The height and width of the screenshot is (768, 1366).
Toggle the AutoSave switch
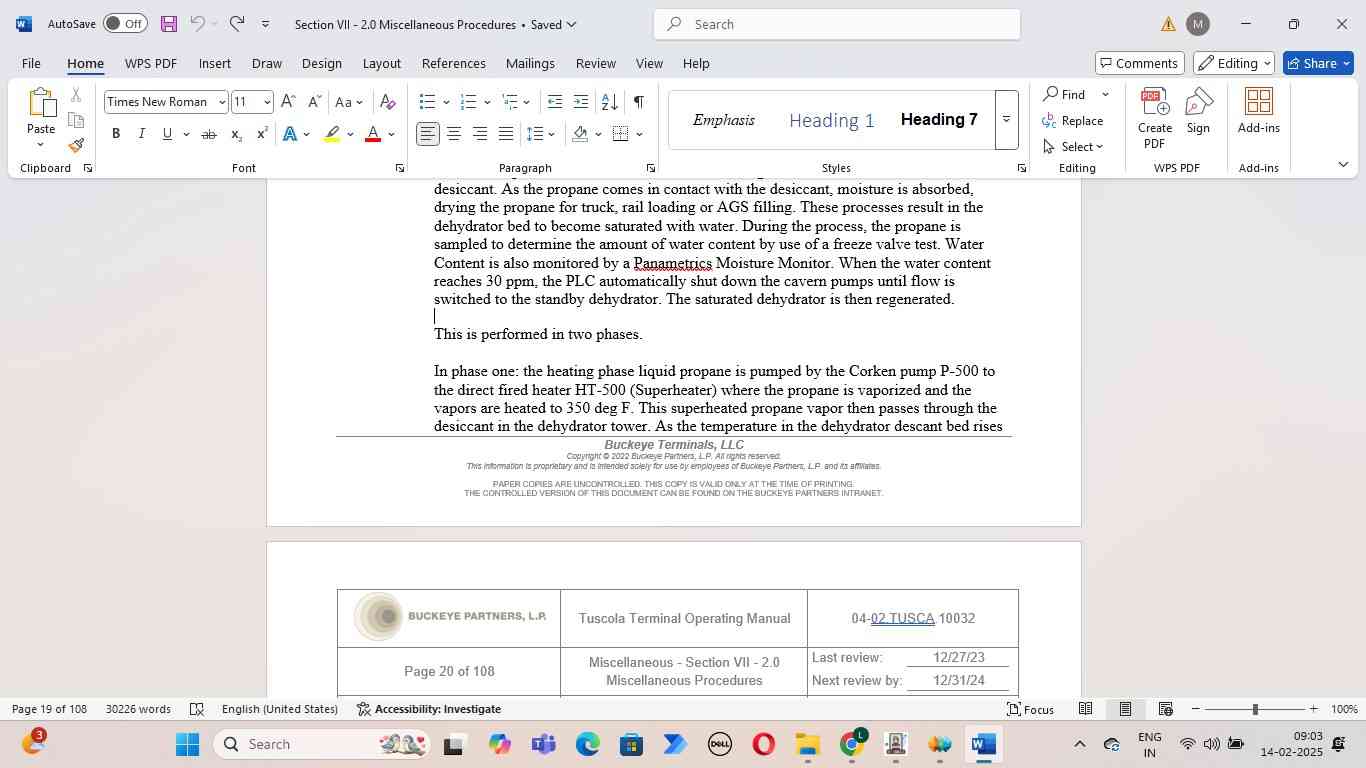click(124, 24)
